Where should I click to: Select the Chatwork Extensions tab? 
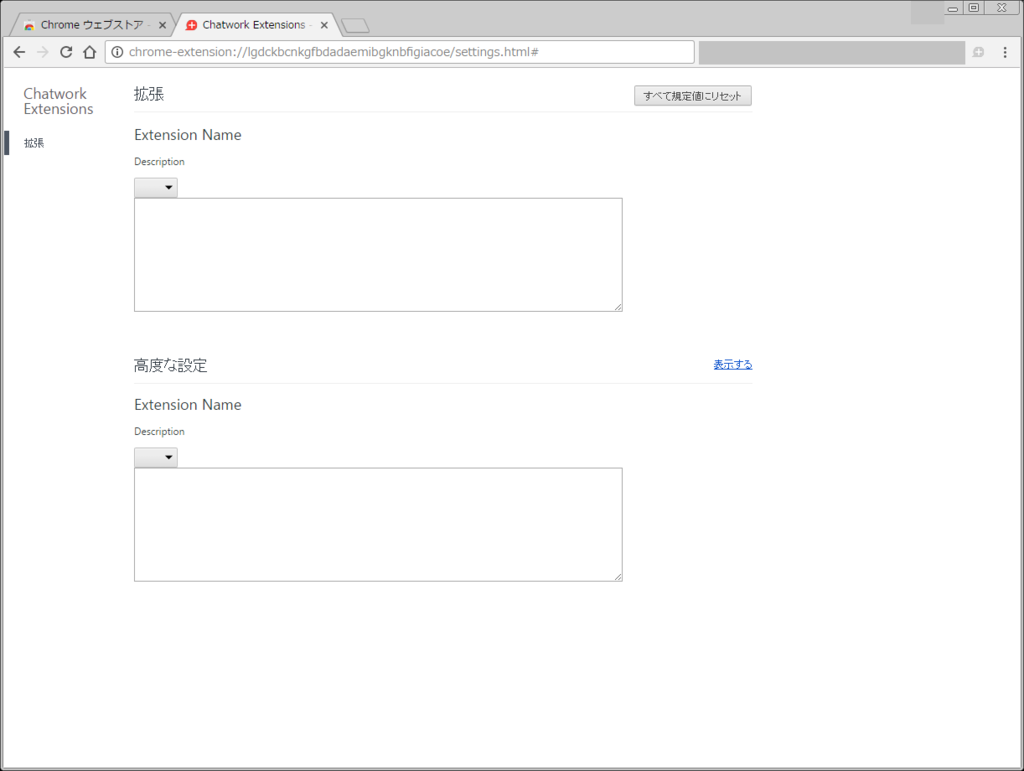click(255, 25)
